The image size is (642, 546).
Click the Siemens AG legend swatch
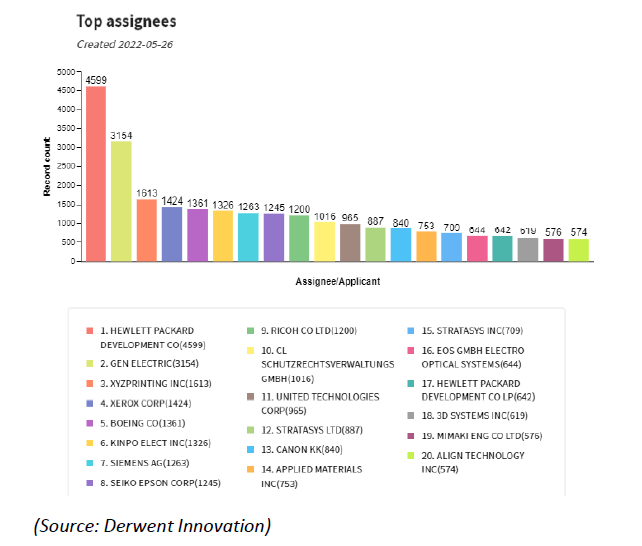click(x=90, y=463)
